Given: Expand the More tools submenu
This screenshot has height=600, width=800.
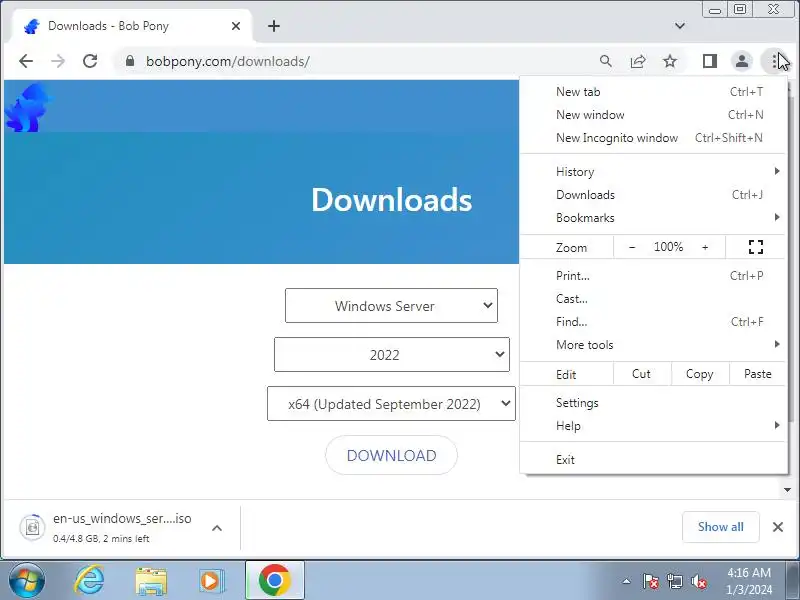Looking at the screenshot, I should (x=653, y=345).
